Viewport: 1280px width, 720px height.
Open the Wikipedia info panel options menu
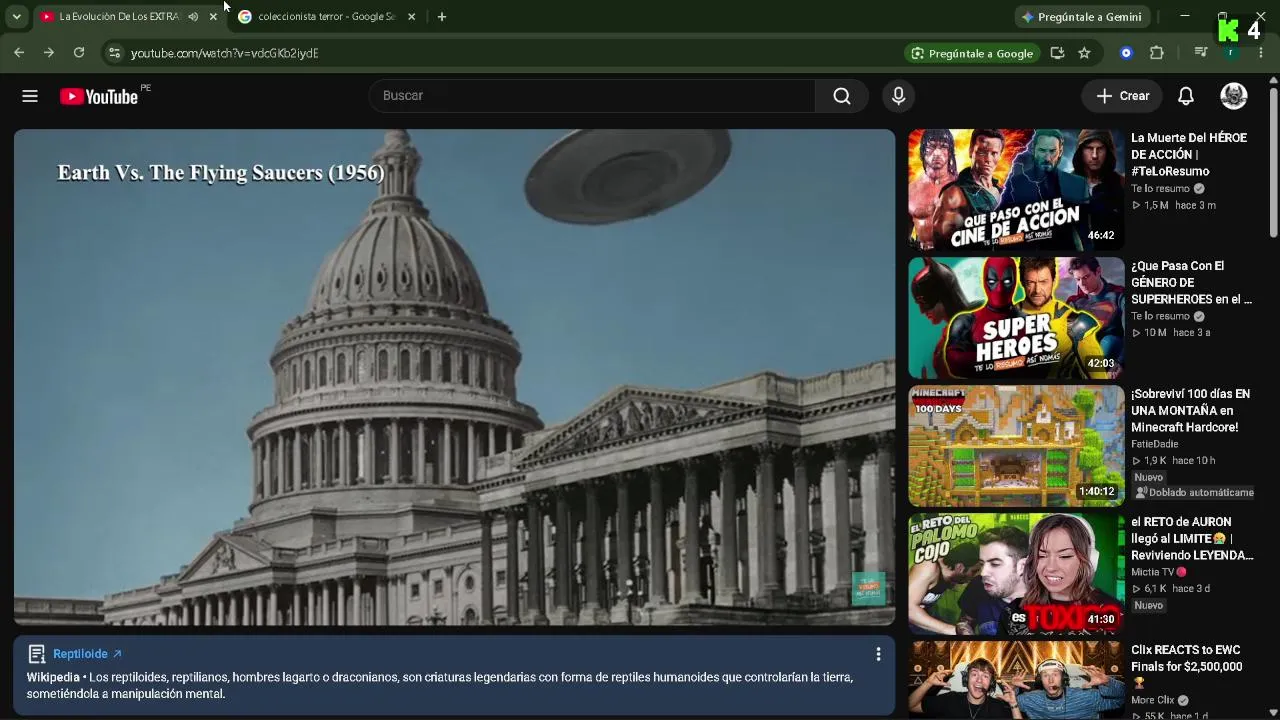878,654
